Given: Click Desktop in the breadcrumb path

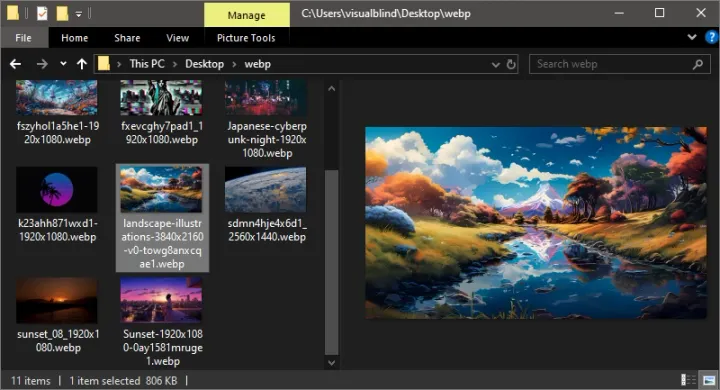Looking at the screenshot, I should (x=204, y=64).
